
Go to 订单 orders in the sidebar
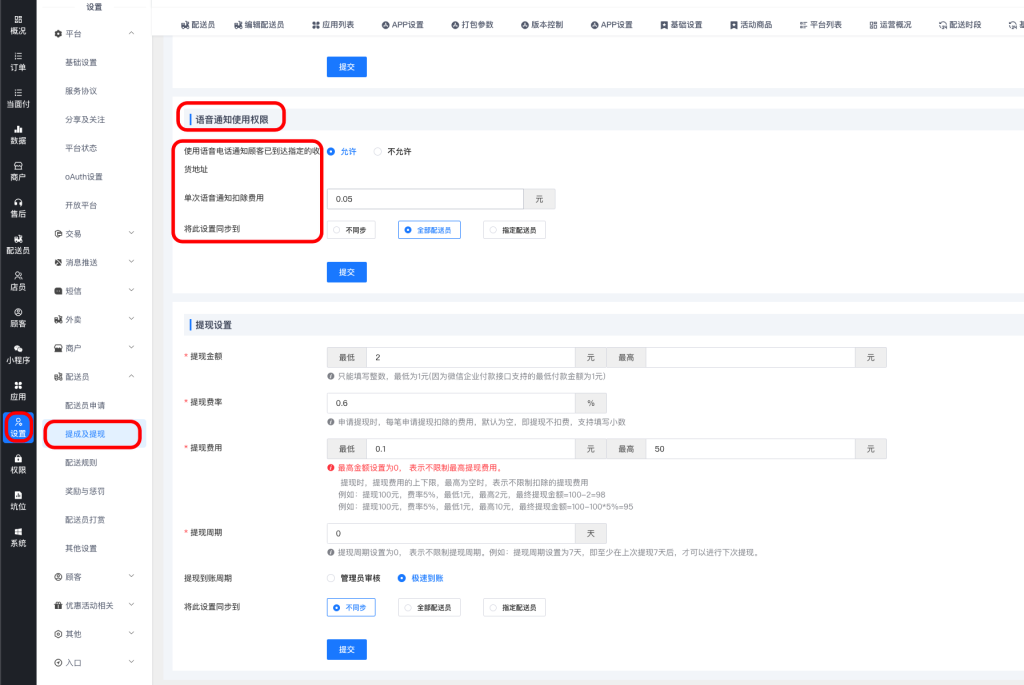18,61
